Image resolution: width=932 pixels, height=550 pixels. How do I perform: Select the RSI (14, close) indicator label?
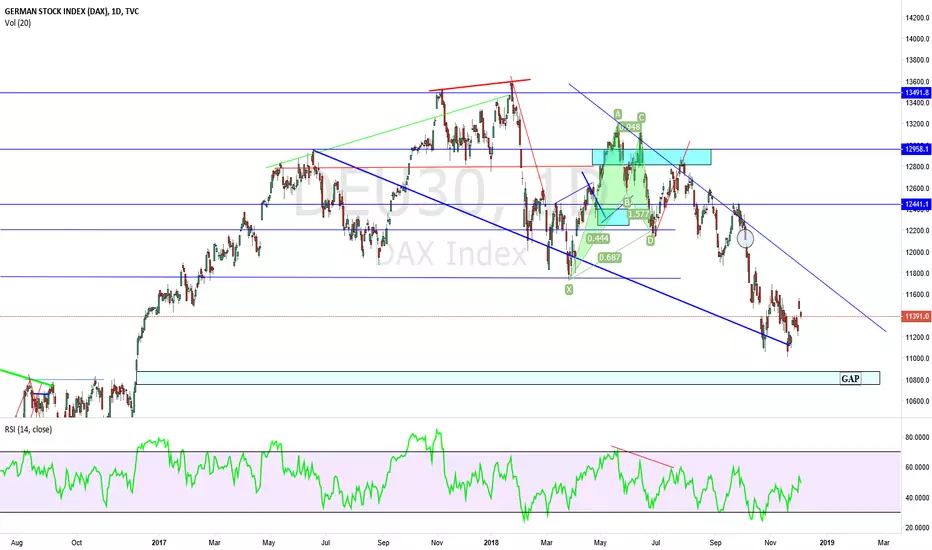[x=29, y=429]
